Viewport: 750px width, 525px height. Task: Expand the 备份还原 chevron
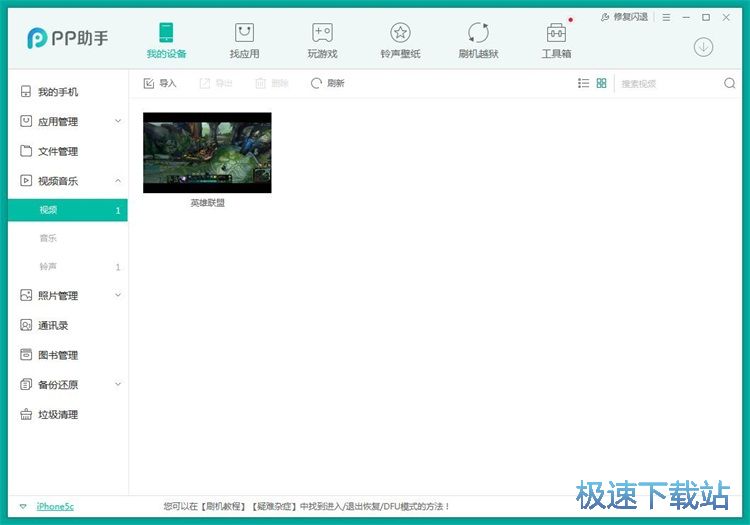(x=118, y=384)
